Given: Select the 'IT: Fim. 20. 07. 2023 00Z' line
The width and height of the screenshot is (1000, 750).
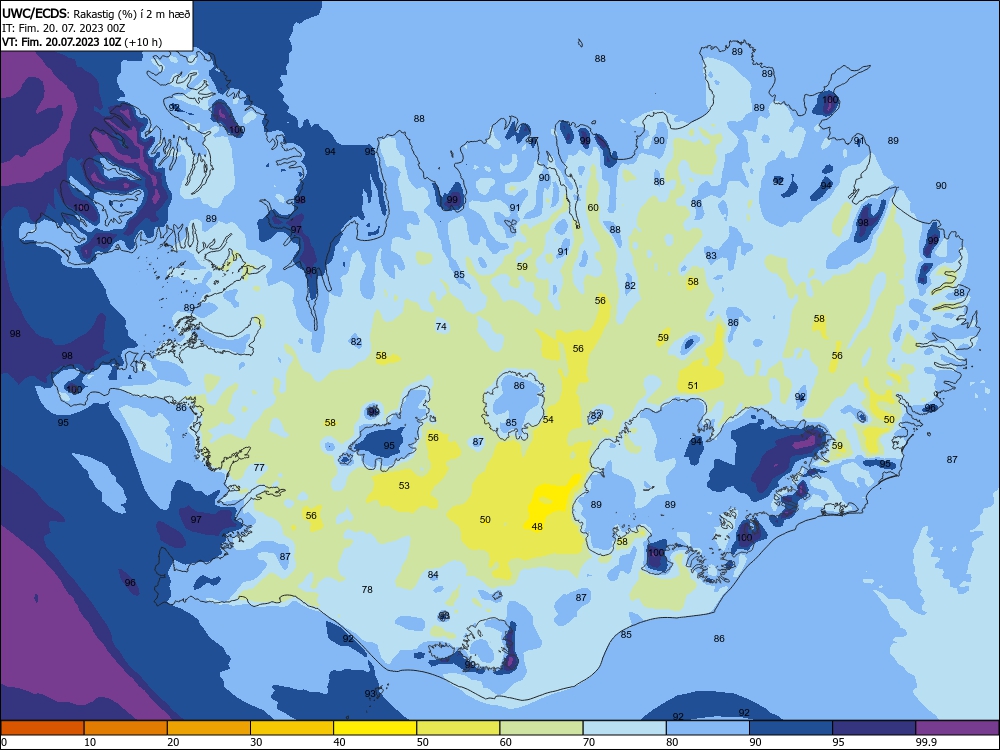Looking at the screenshot, I should [x=63, y=28].
